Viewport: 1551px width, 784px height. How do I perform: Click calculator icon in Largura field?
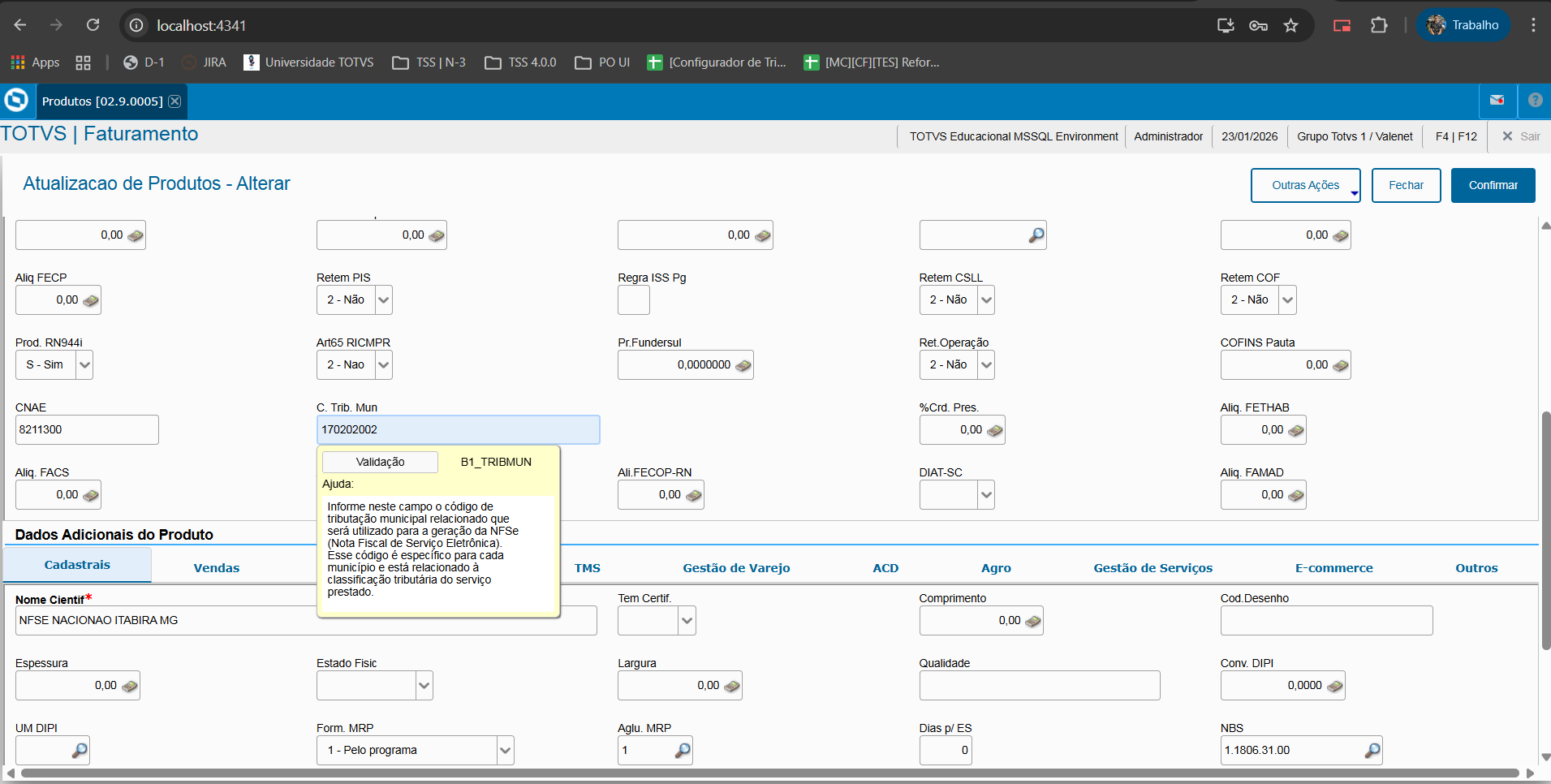pos(732,686)
